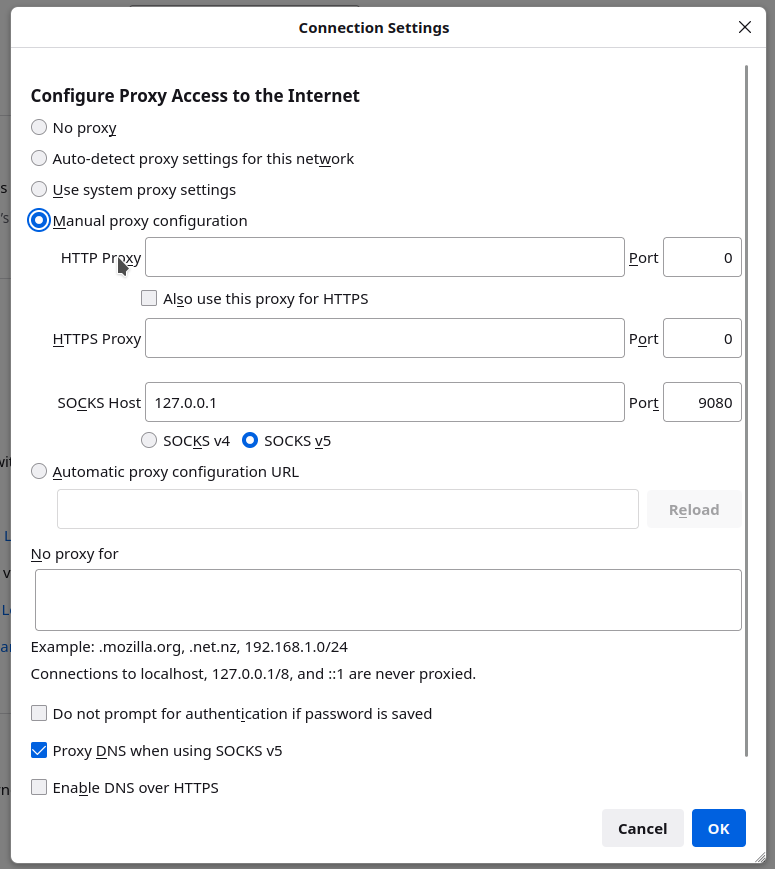The width and height of the screenshot is (775, 869).
Task: Click the HTTPS Proxy port field
Action: (702, 338)
